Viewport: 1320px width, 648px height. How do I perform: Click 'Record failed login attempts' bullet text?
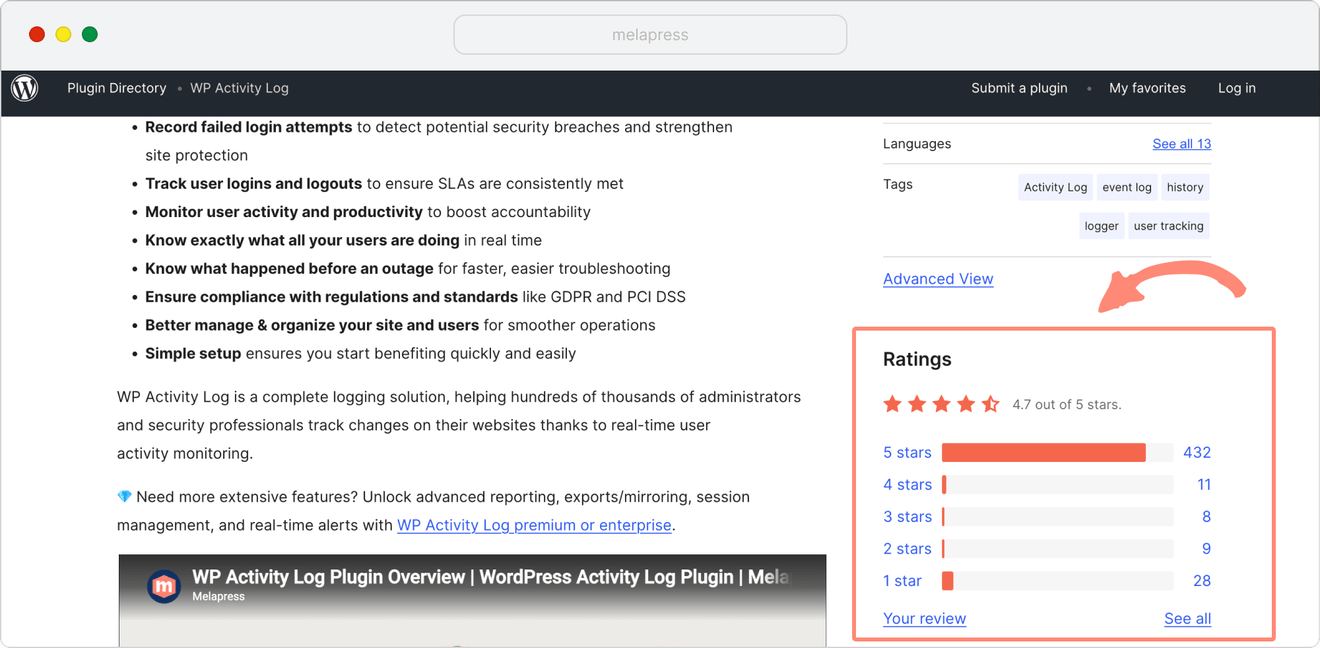[249, 127]
